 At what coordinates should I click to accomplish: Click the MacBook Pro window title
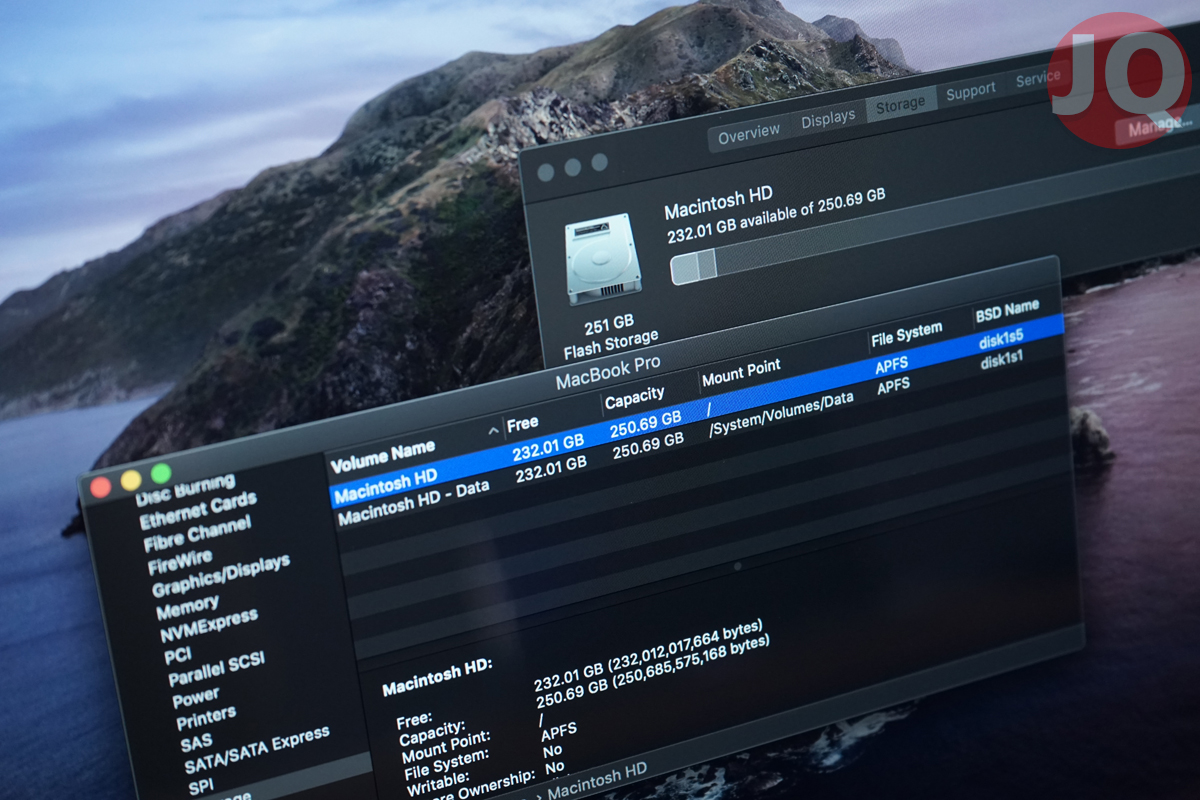(x=608, y=373)
